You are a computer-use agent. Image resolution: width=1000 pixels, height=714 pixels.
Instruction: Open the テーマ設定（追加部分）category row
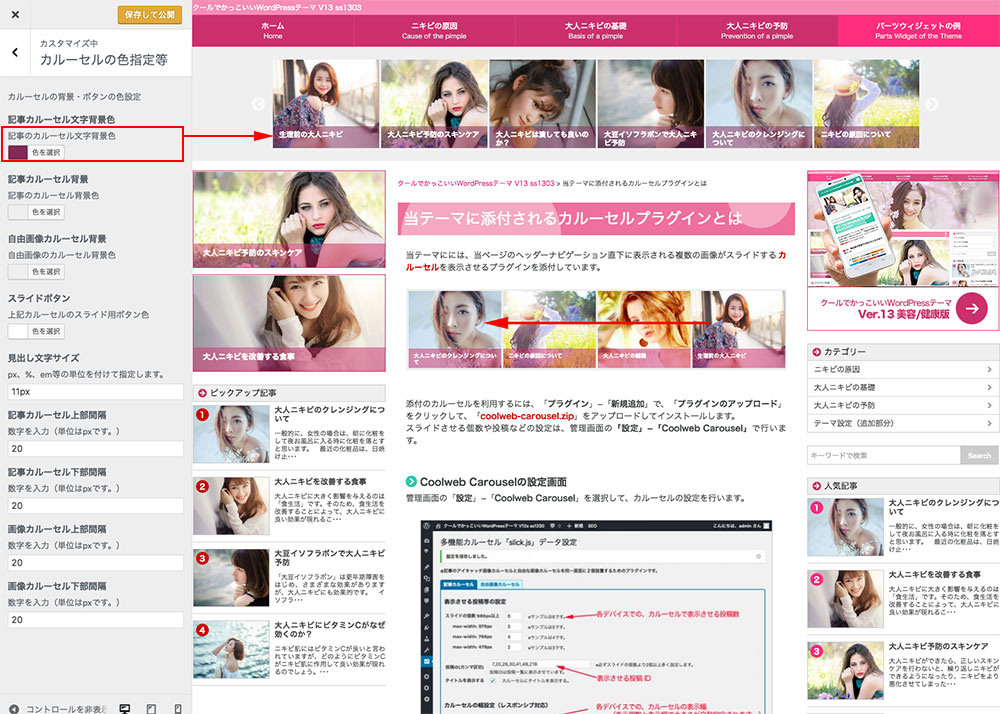click(903, 423)
